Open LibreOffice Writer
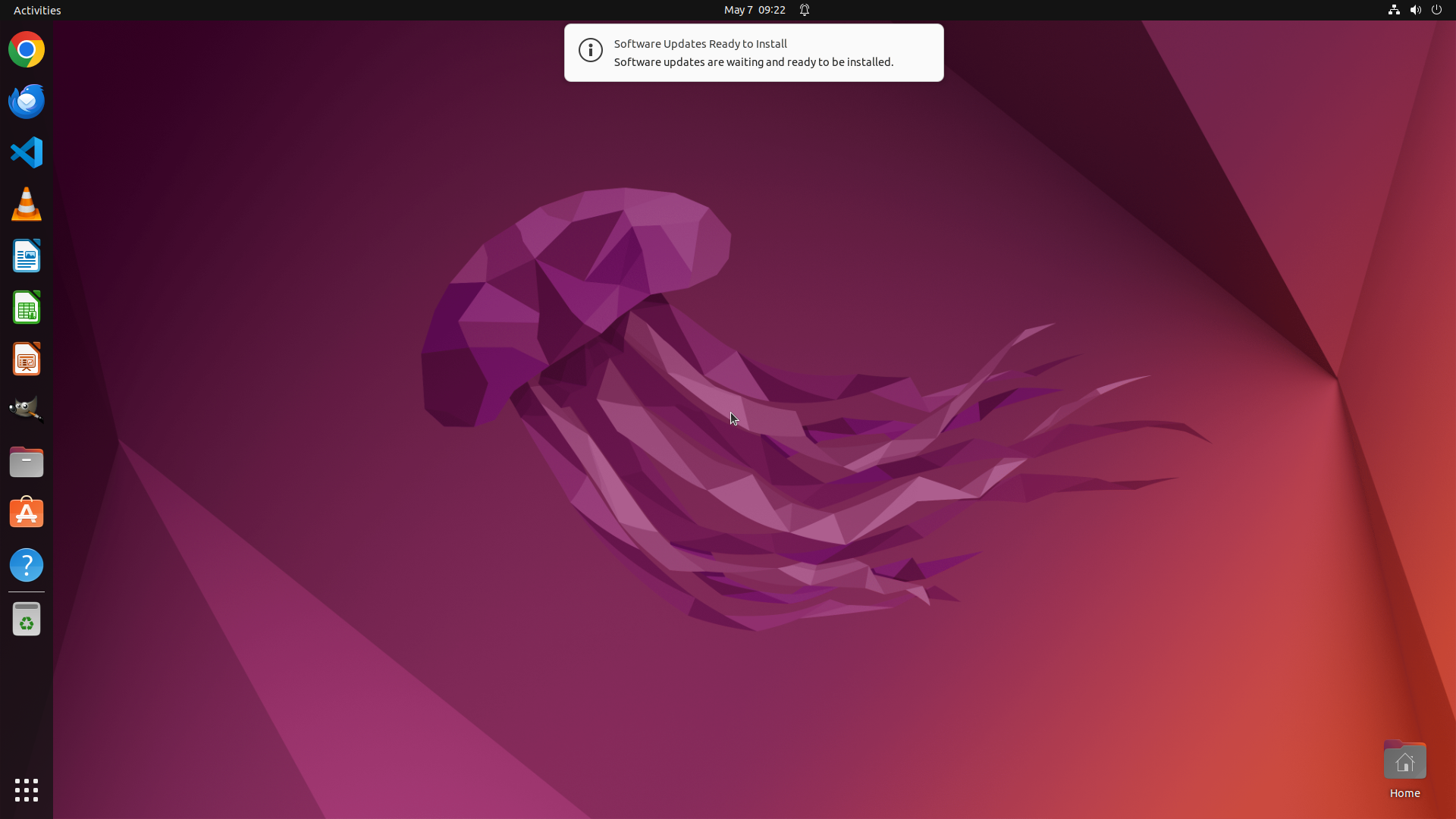This screenshot has width=1456, height=819. 27,256
